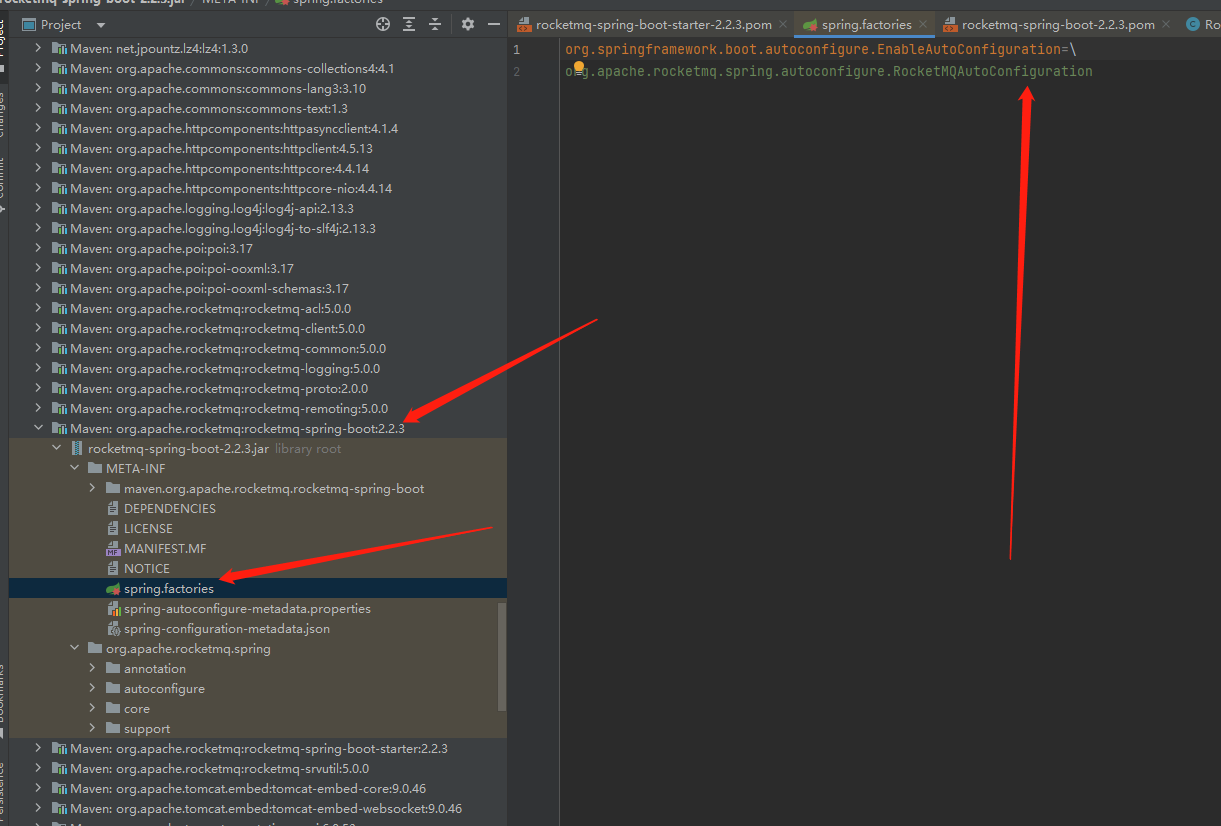Viewport: 1221px width, 826px height.
Task: Select Maven tomcat-embed-websocket:9.0.46 library row
Action: pyautogui.click(x=258, y=808)
